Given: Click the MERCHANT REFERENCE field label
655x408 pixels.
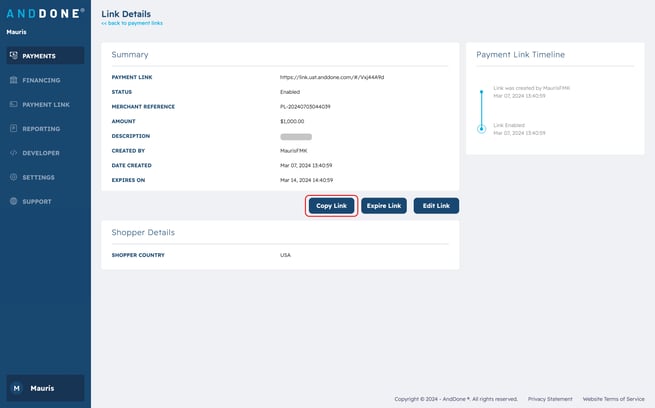Looking at the screenshot, I should 143,107.
